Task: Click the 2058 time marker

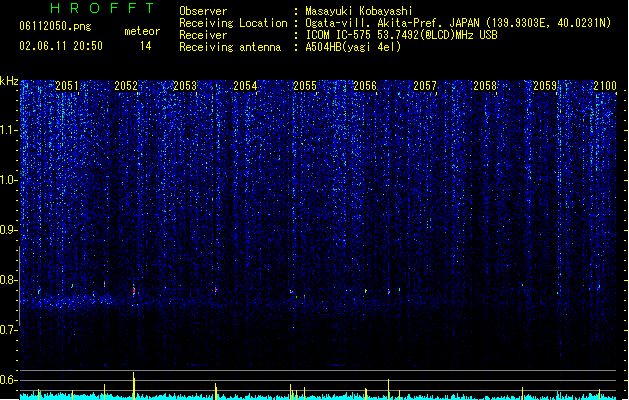Action: click(x=485, y=86)
